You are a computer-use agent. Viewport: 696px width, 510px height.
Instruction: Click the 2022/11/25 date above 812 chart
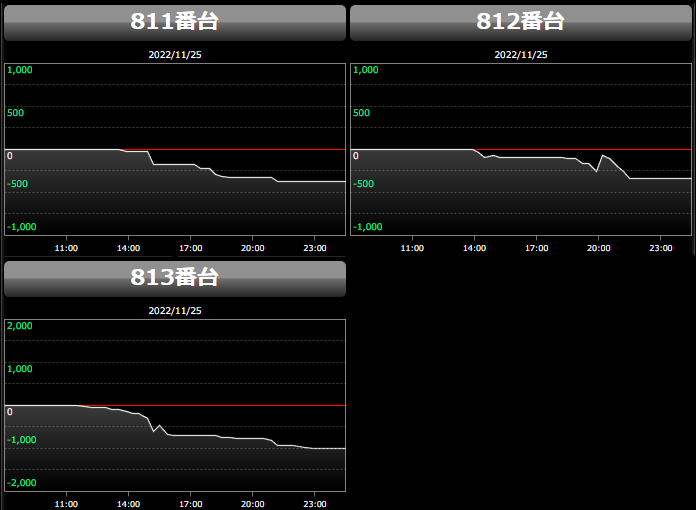521,55
